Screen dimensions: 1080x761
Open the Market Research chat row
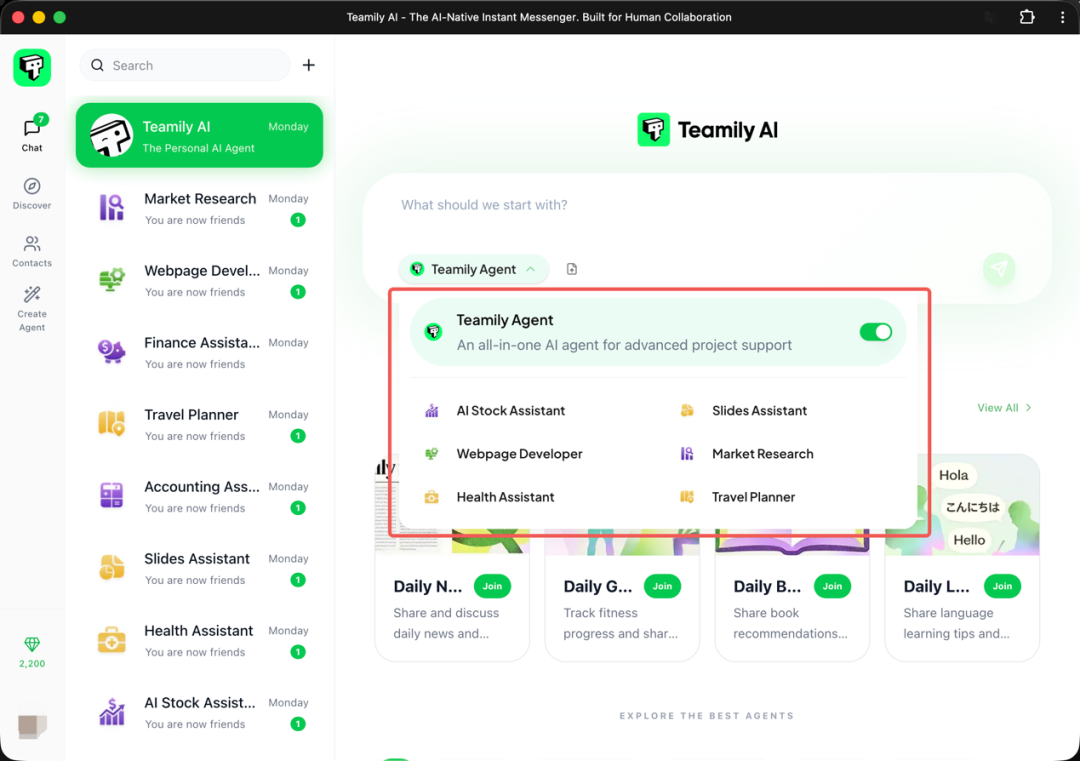[x=200, y=208]
